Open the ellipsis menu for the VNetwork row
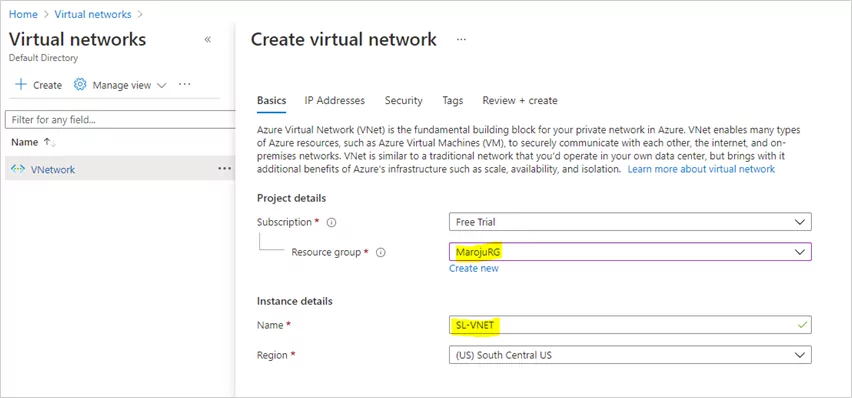The height and width of the screenshot is (398, 852). tap(224, 169)
